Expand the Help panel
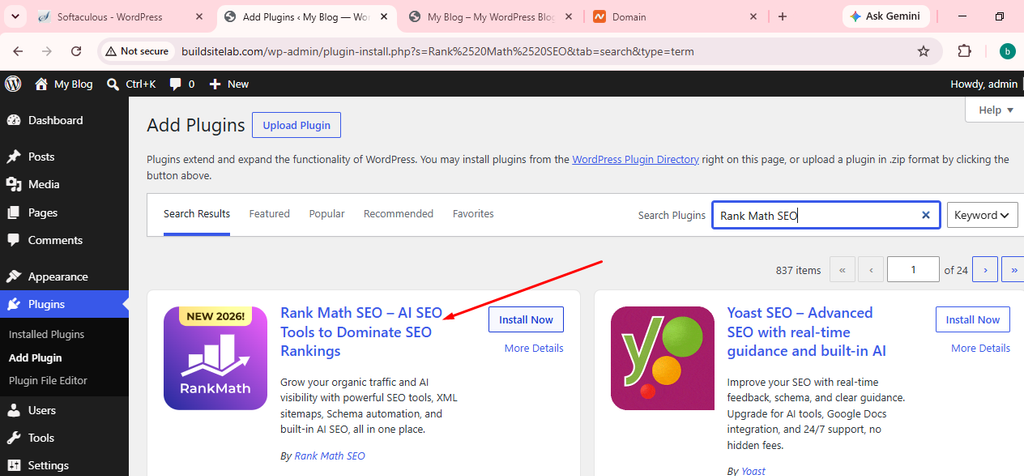The height and width of the screenshot is (476, 1024). [996, 110]
